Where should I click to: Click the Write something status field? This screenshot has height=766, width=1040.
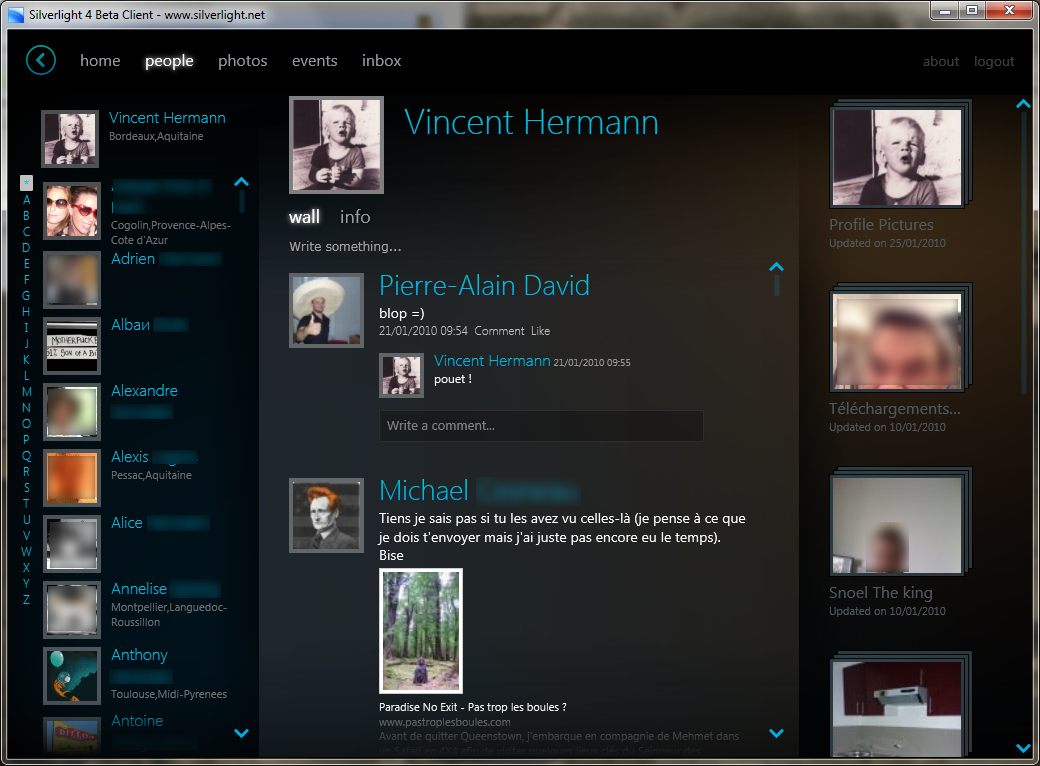(345, 247)
